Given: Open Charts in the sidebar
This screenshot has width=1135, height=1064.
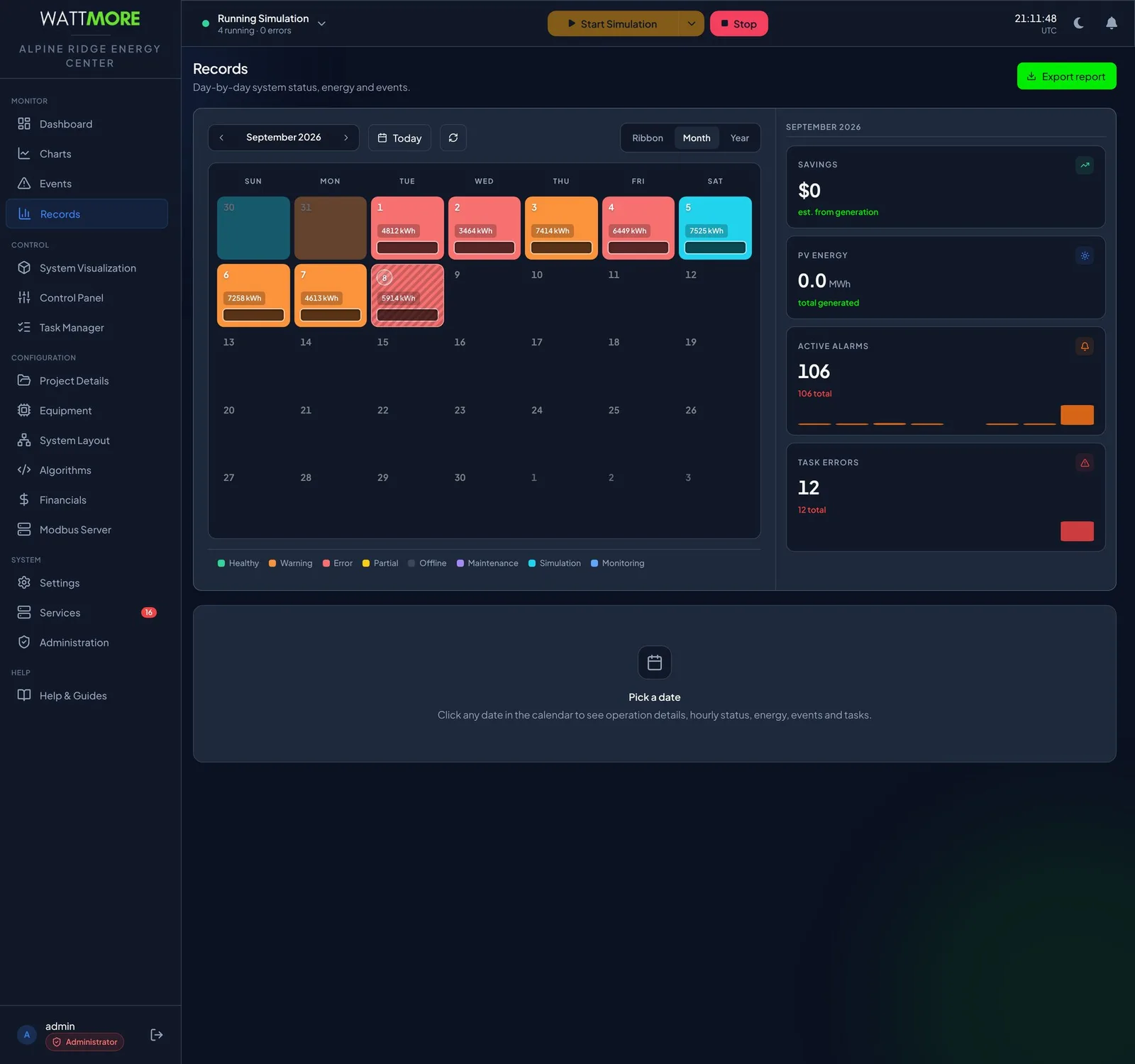Looking at the screenshot, I should click(87, 154).
